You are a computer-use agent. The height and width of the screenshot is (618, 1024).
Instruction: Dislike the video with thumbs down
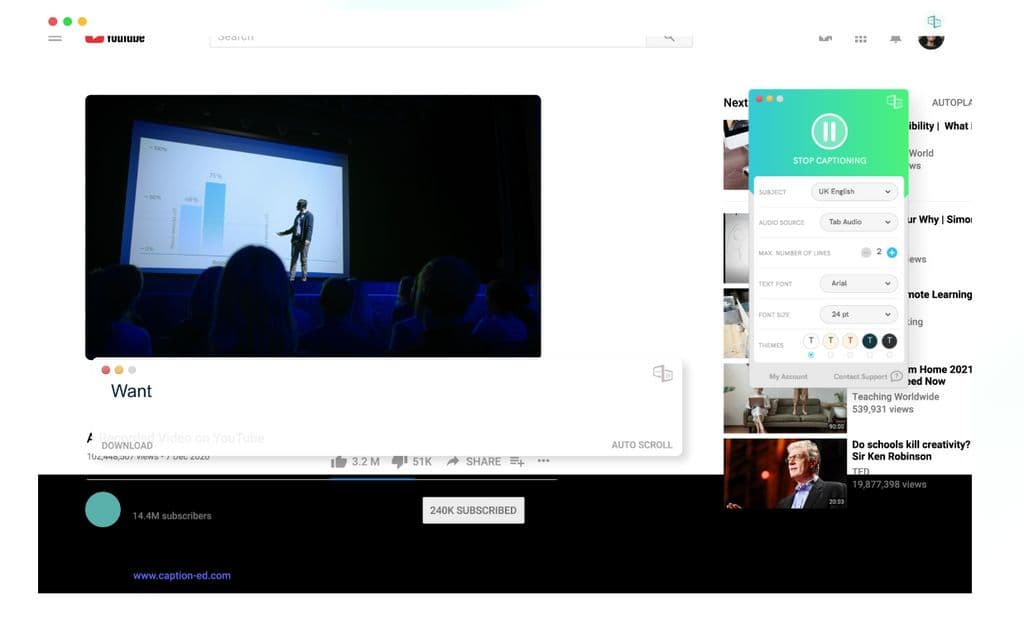click(400, 462)
